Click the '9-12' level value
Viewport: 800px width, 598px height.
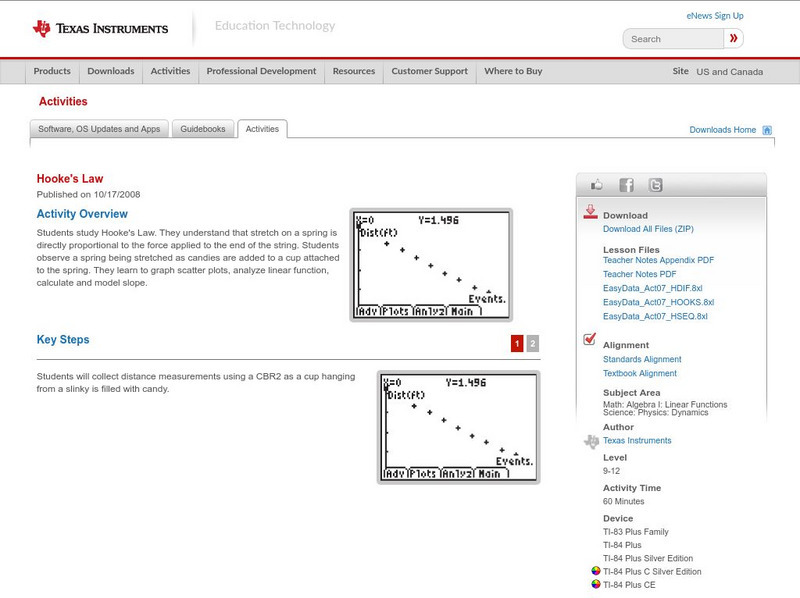tap(611, 471)
